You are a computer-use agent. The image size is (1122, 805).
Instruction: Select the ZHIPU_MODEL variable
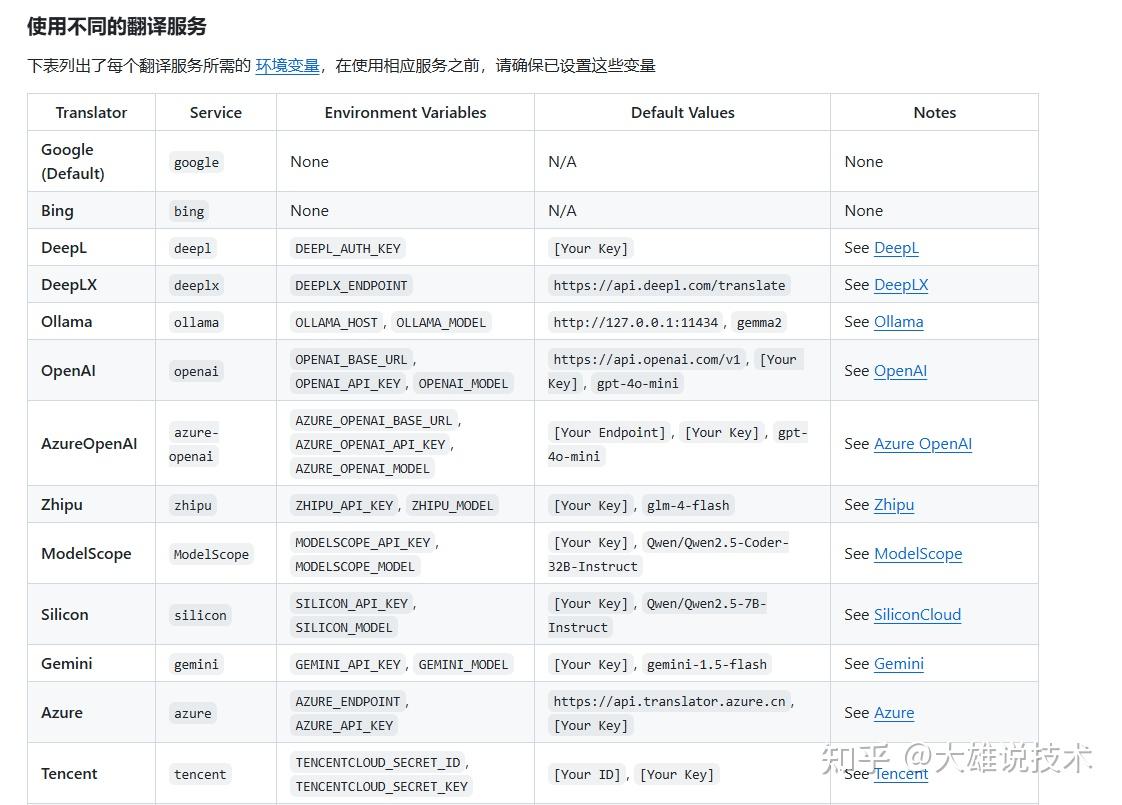[x=452, y=506]
